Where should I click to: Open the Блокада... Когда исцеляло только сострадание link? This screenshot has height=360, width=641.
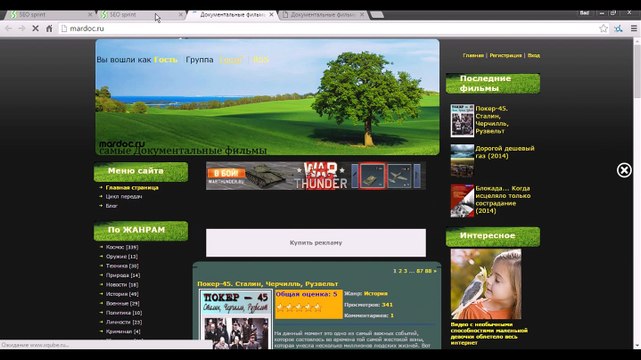503,199
